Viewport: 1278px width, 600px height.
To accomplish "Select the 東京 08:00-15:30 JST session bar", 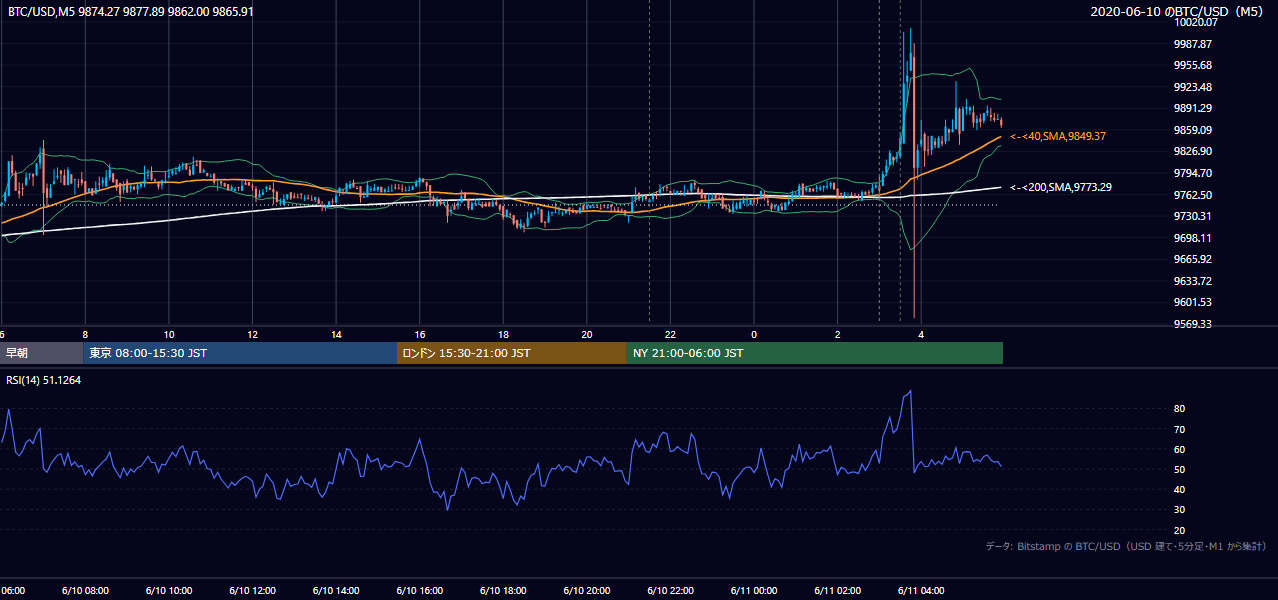I will coord(240,353).
